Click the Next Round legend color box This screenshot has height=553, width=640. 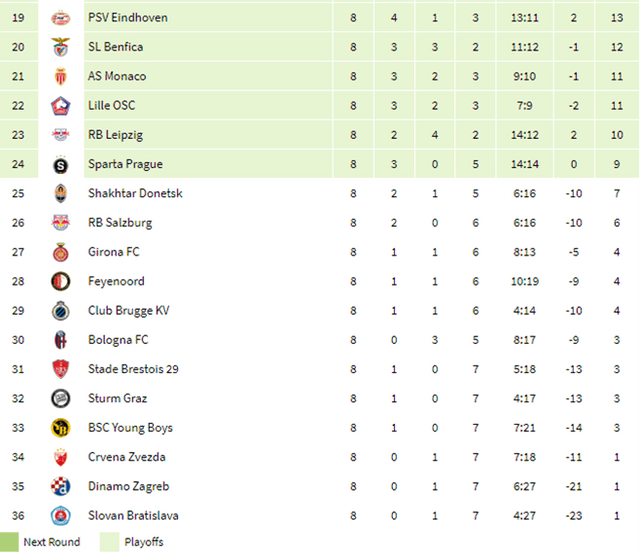[8, 541]
